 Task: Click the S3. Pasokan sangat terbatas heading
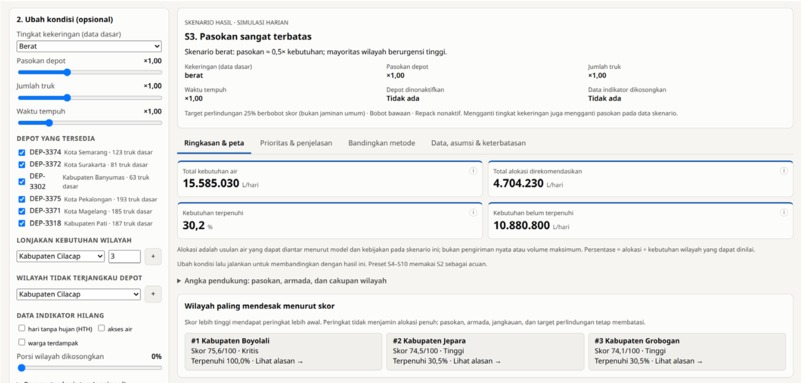tap(248, 37)
